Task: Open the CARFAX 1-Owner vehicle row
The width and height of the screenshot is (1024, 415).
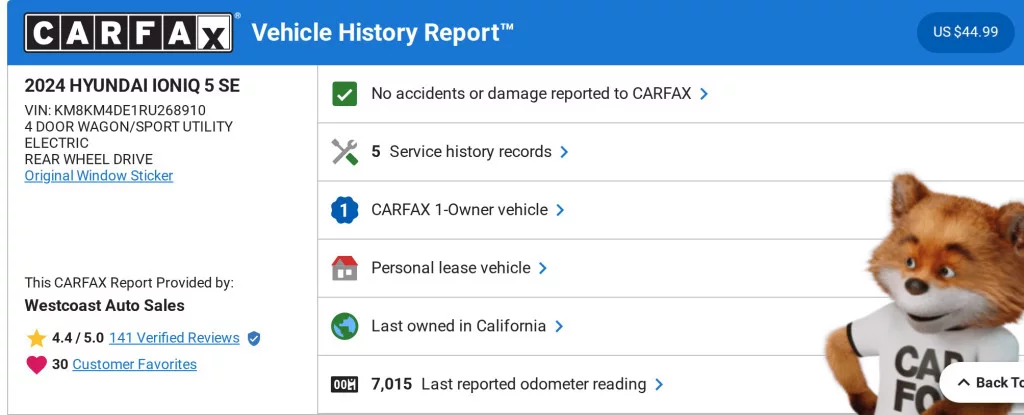Action: (459, 210)
